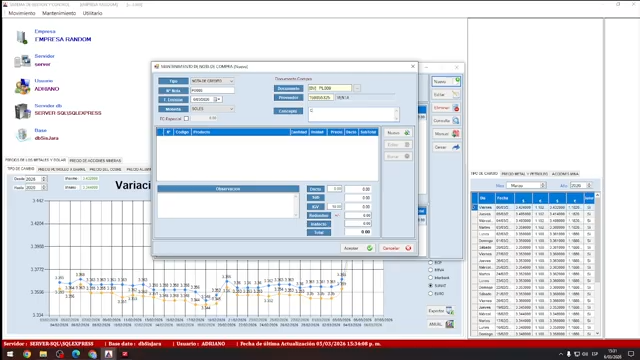Click the Exportar spreadsheet icon

[x=449, y=311]
